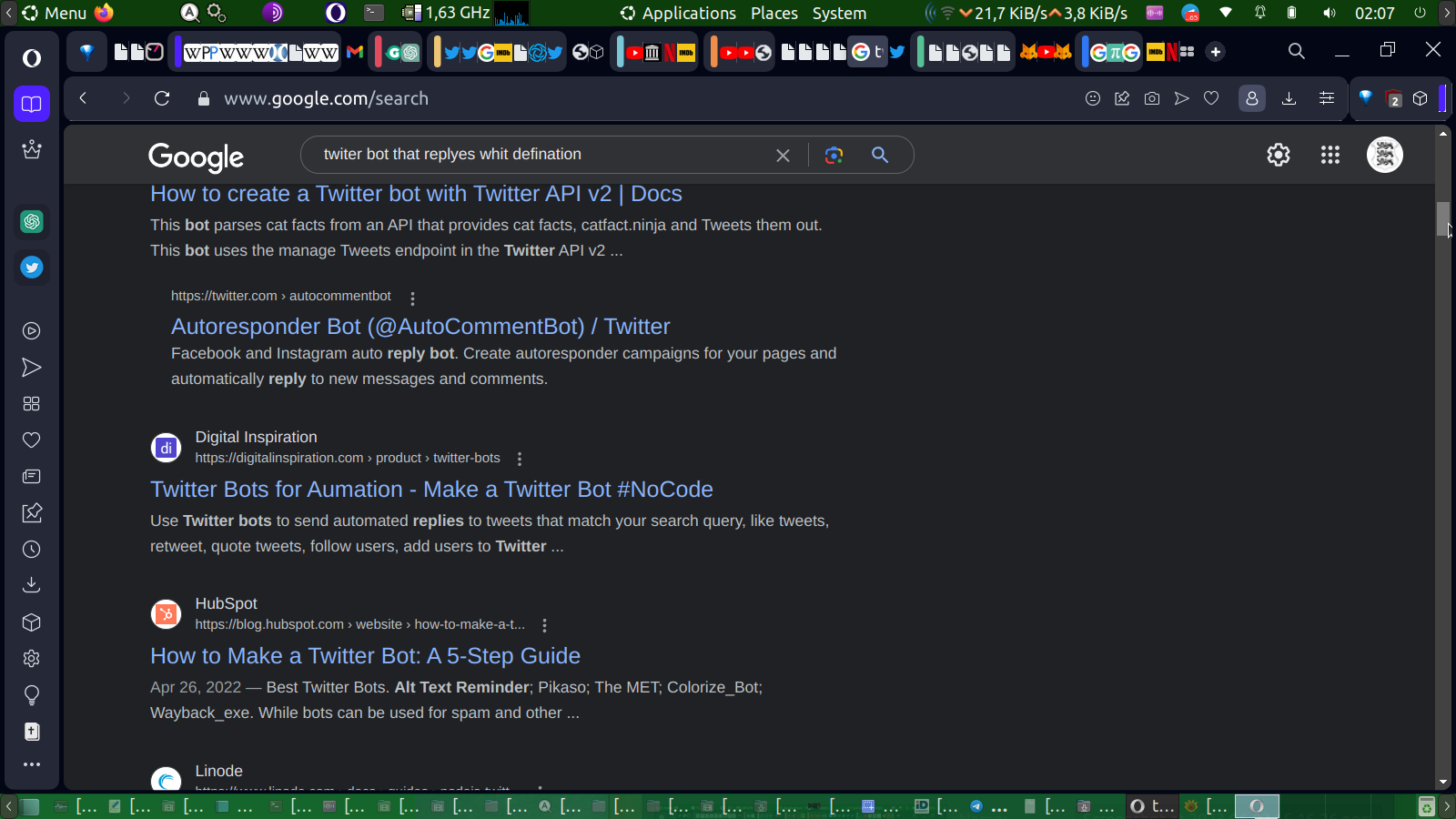1456x819 pixels.
Task: Click the page scroll up arrow
Action: click(x=1443, y=134)
